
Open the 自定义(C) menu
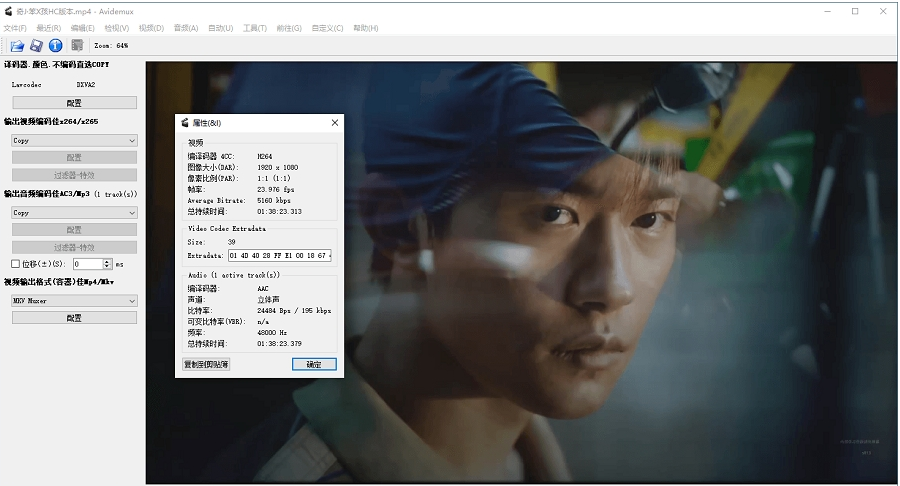coord(327,28)
